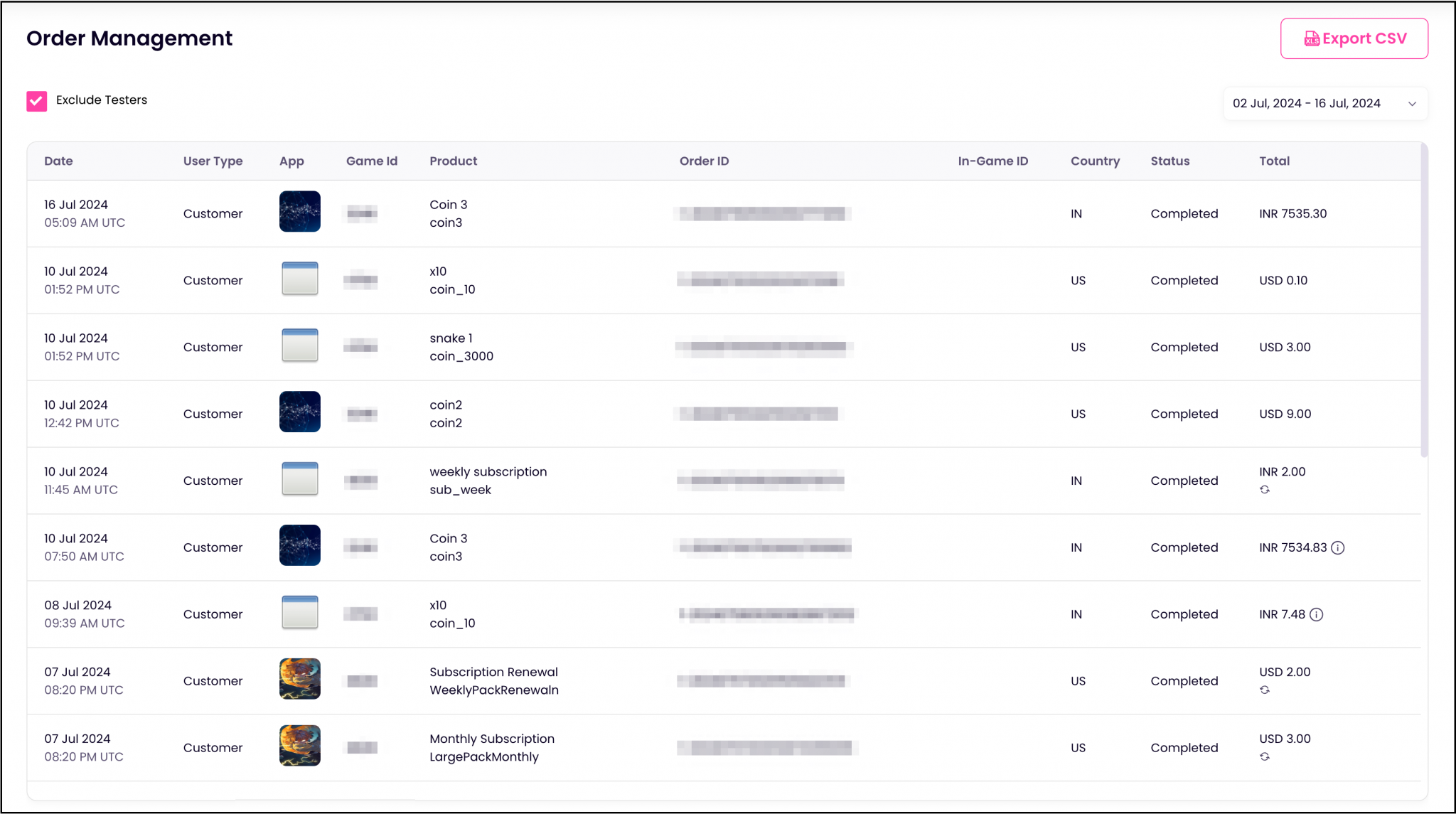
Task: Uncheck the Exclude Testers checkbox
Action: click(x=36, y=101)
